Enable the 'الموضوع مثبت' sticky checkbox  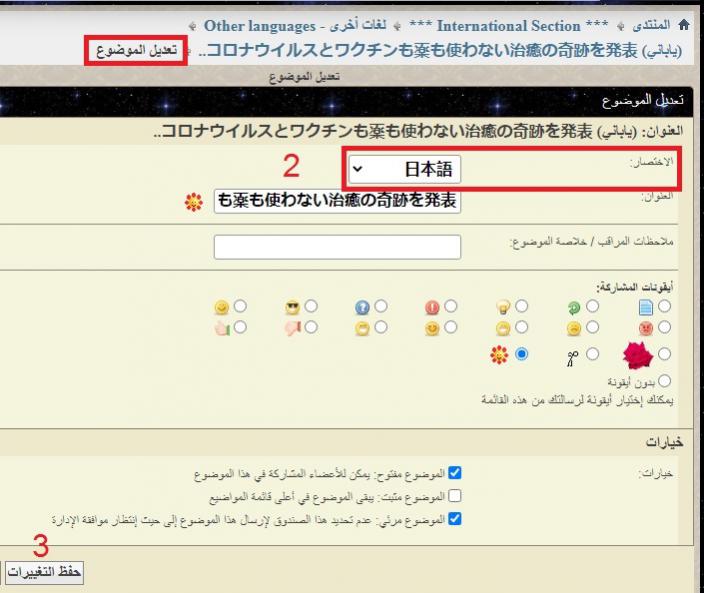[x=454, y=496]
